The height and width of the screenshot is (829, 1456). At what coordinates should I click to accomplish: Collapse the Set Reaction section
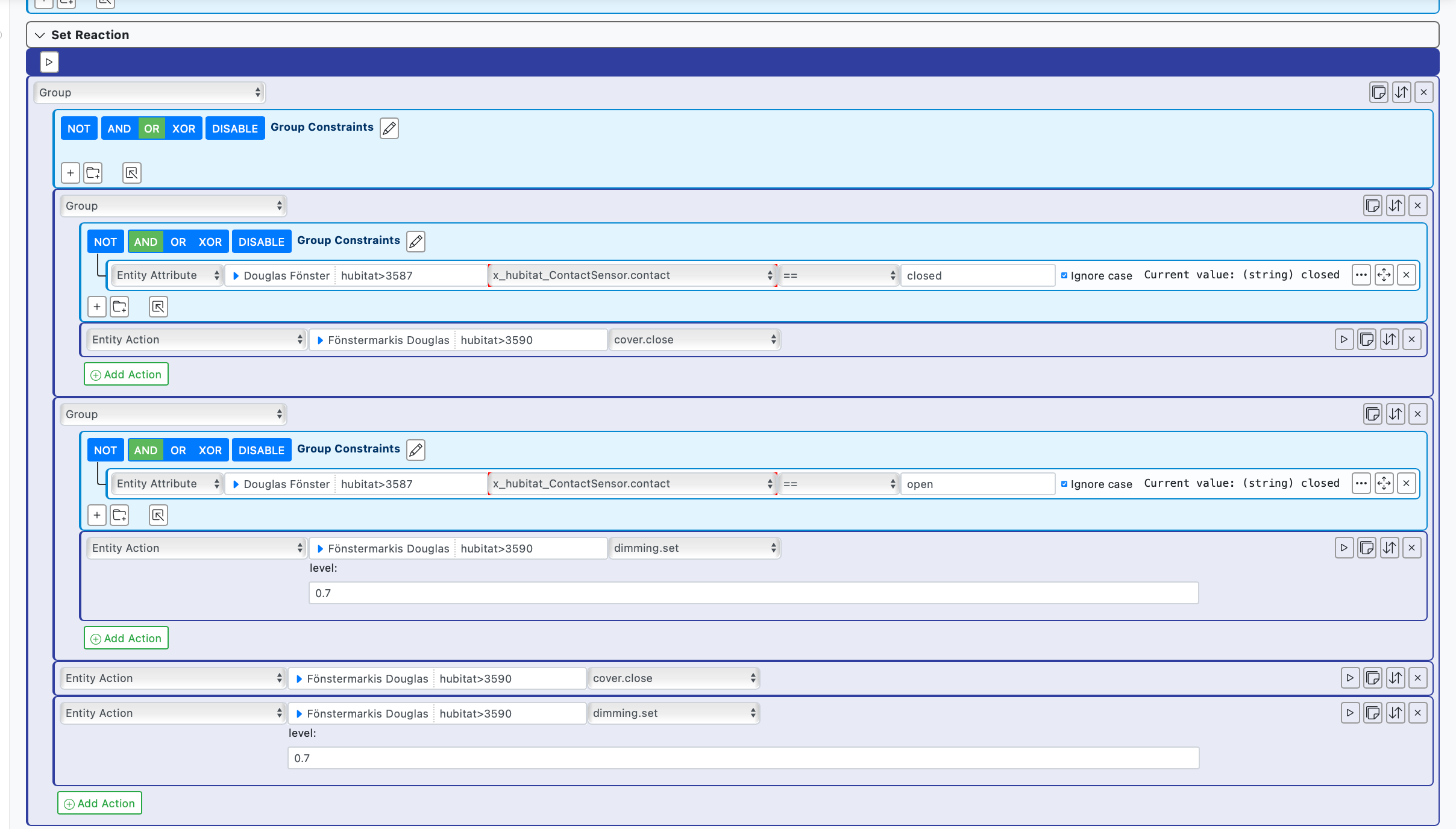40,35
